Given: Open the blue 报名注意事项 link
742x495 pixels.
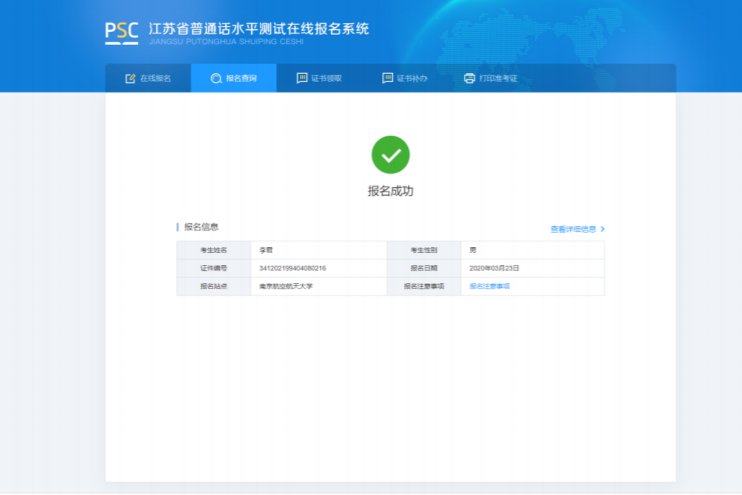Looking at the screenshot, I should click(x=490, y=286).
